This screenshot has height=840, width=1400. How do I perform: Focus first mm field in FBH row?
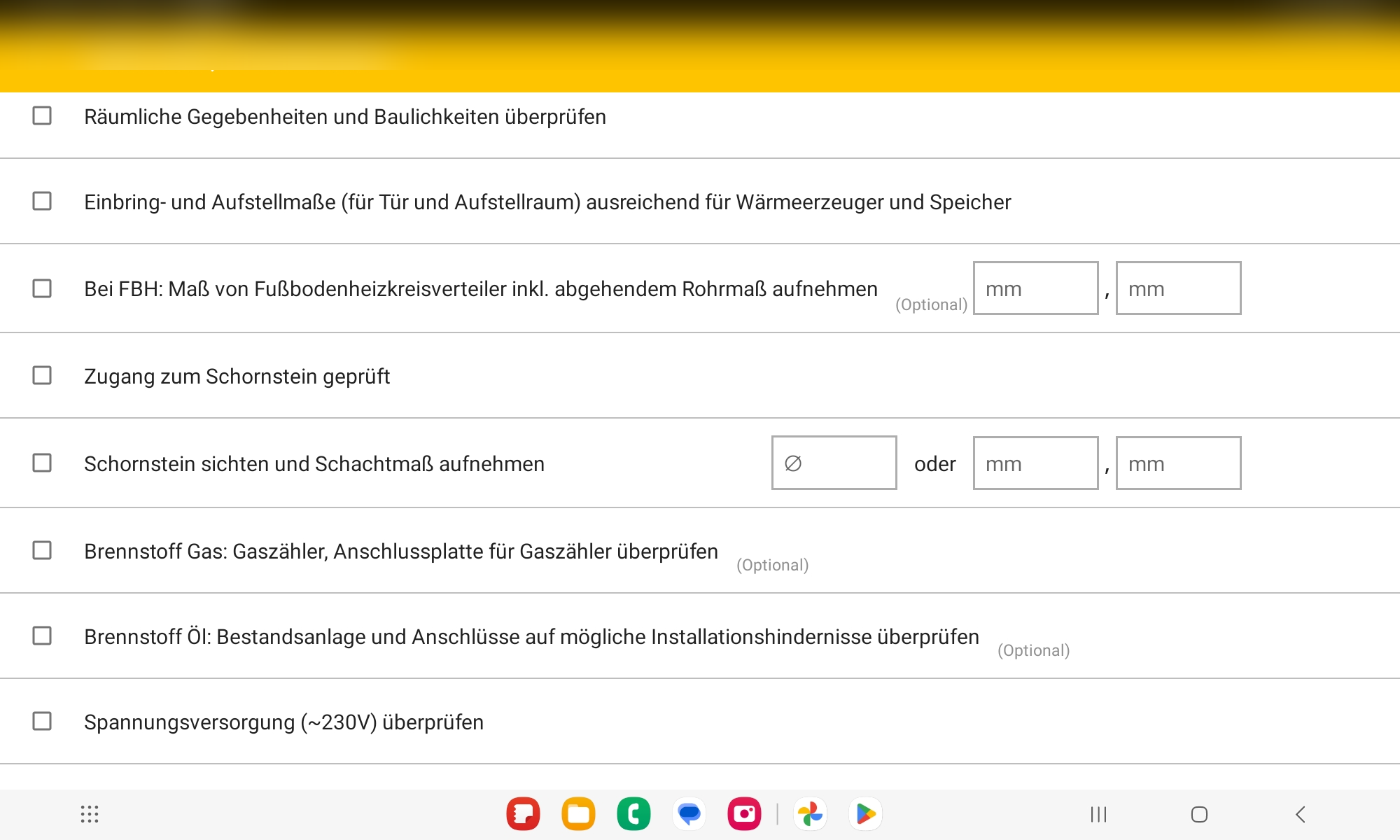[x=1035, y=288]
